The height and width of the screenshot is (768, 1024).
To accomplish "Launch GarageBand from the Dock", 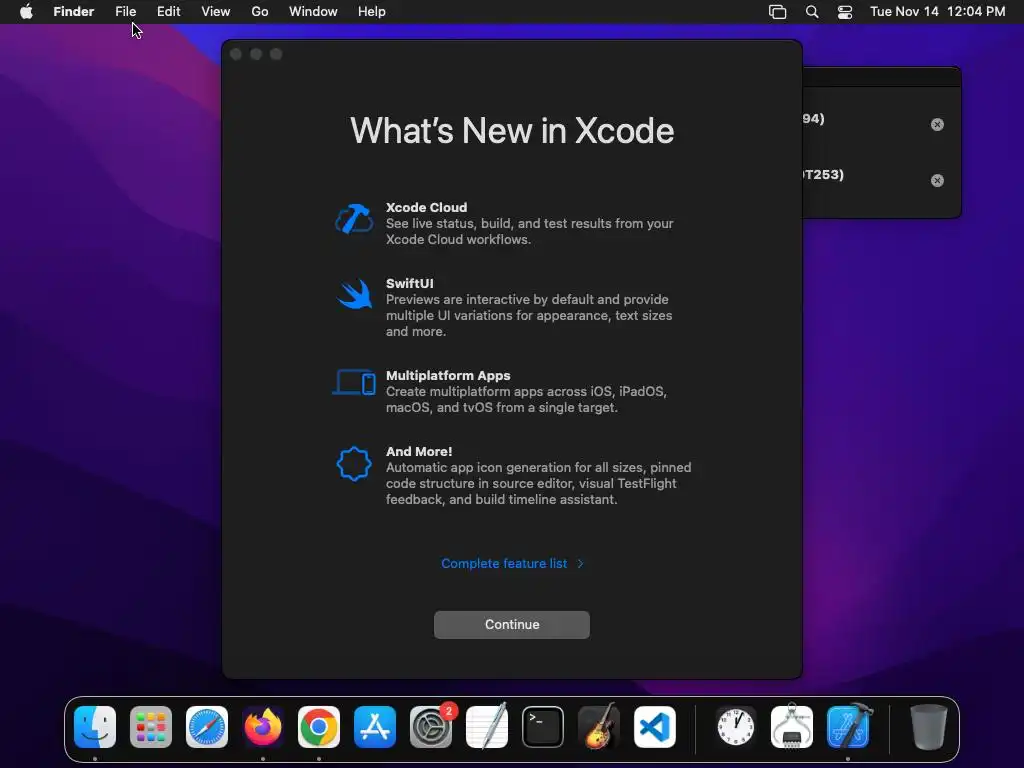I will pyautogui.click(x=599, y=727).
